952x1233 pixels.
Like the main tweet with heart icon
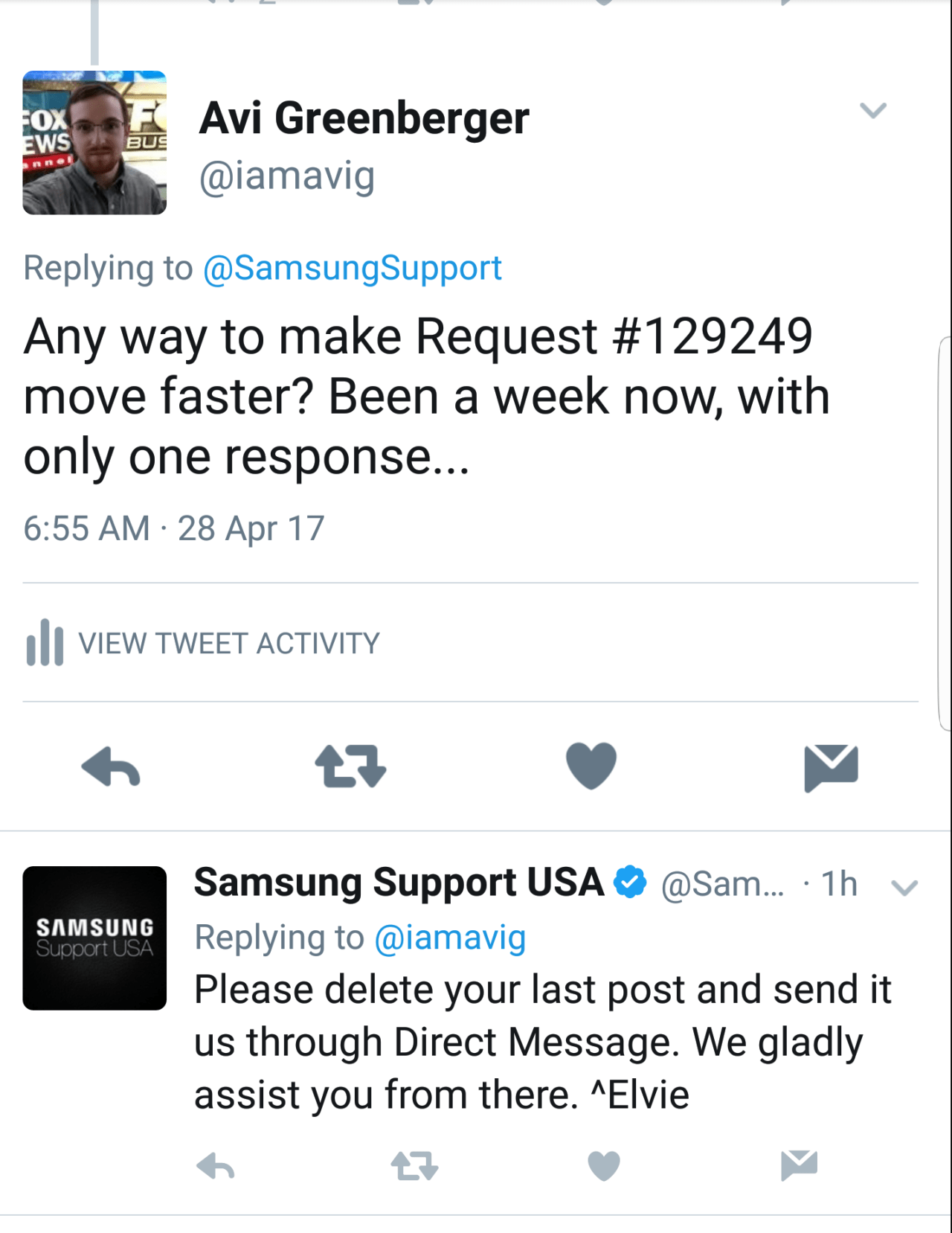(591, 766)
